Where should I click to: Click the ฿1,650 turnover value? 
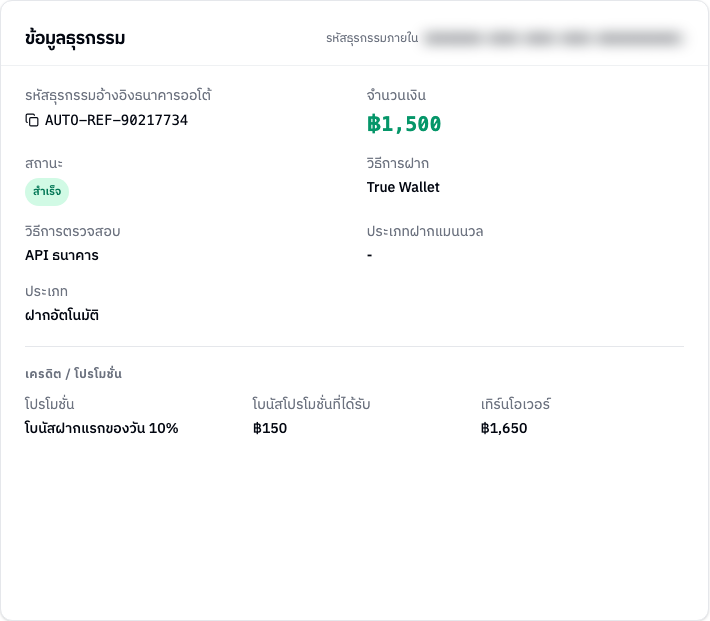(504, 428)
